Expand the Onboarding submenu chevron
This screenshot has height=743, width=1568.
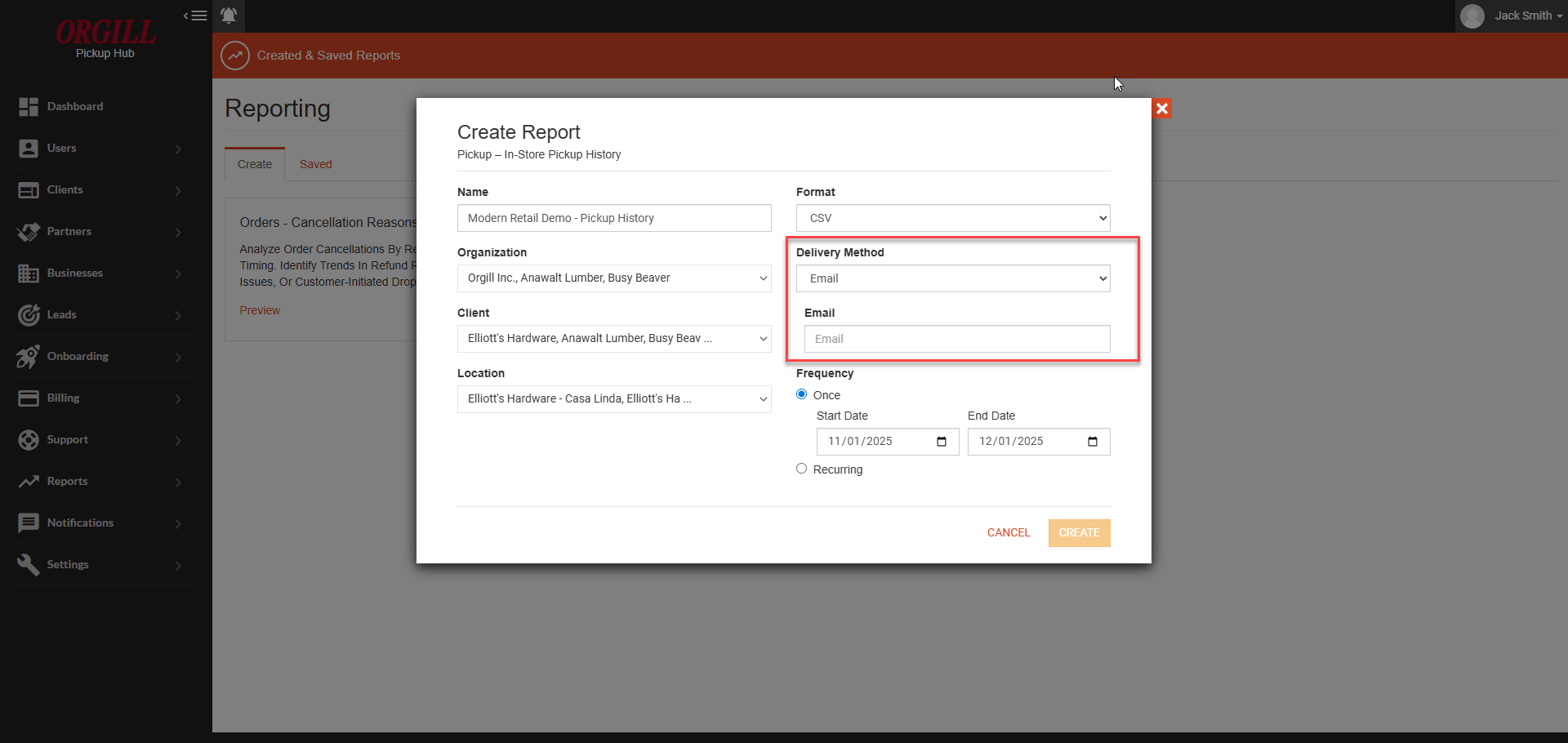coord(178,358)
